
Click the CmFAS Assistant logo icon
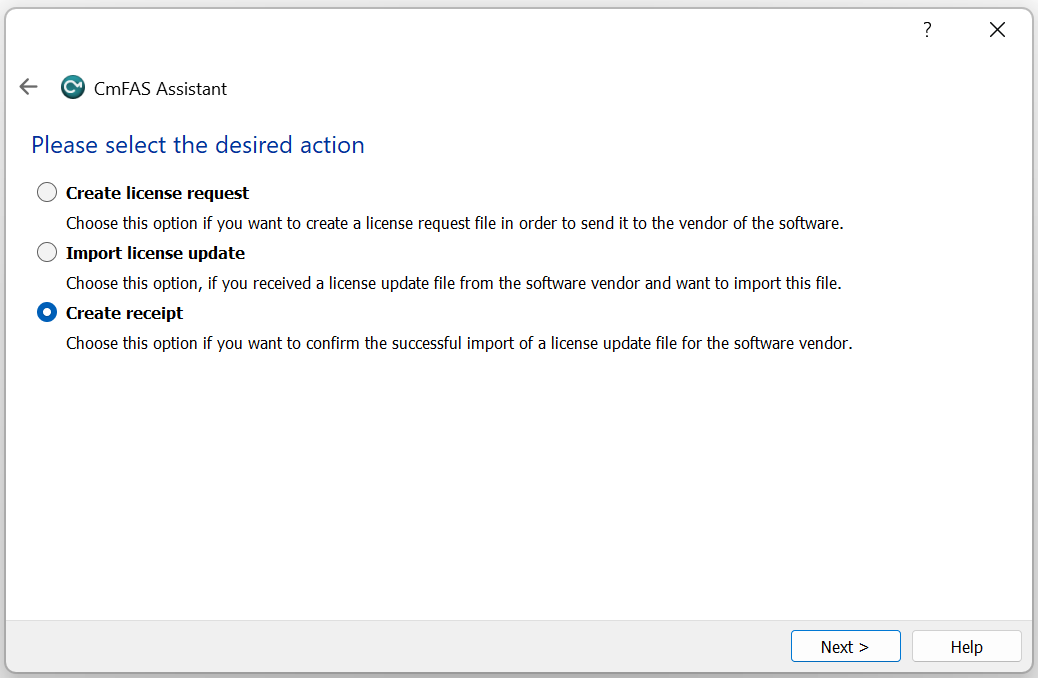[x=72, y=88]
